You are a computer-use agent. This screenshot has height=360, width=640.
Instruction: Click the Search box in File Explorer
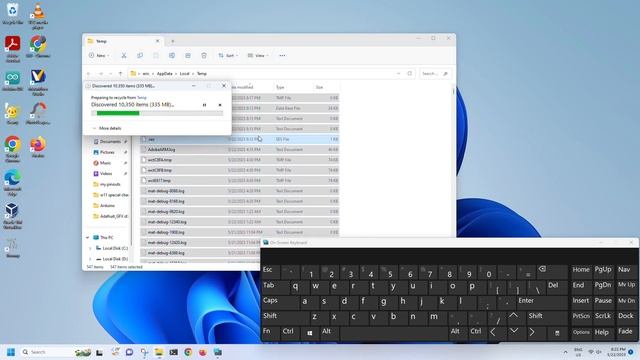tap(435, 73)
